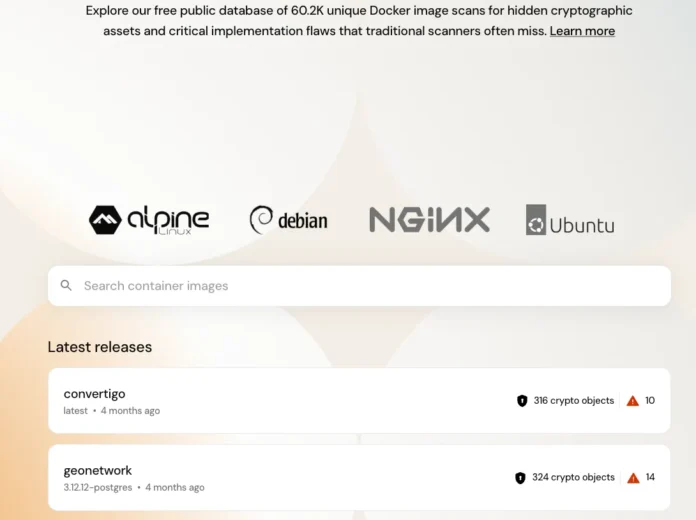Click the warning count '10' for convertigo

pyautogui.click(x=650, y=401)
